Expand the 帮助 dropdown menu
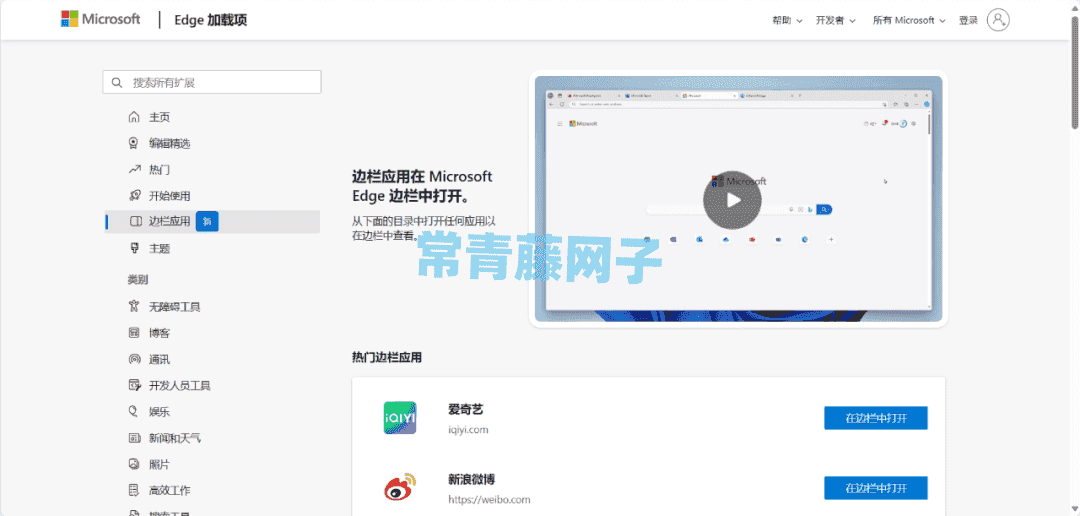The image size is (1080, 516). click(787, 21)
